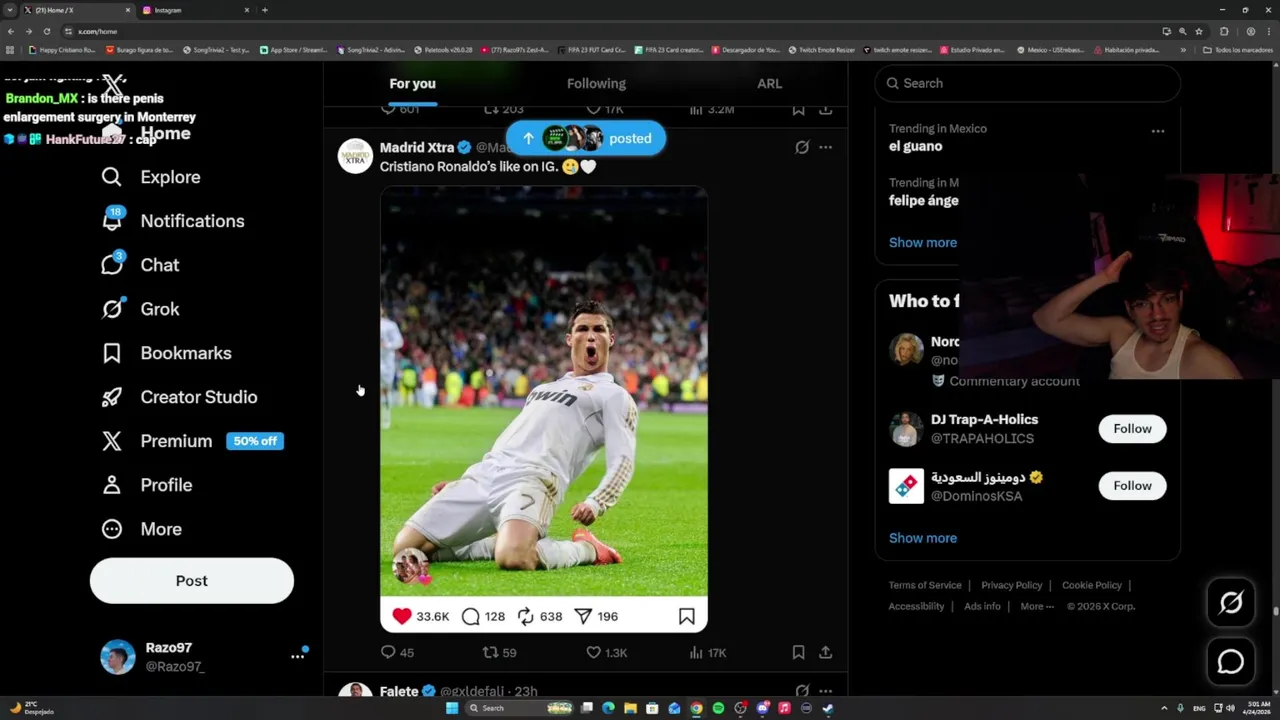Click Grok icon on Madrid Xtra post
This screenshot has width=1280, height=720.
tap(802, 147)
